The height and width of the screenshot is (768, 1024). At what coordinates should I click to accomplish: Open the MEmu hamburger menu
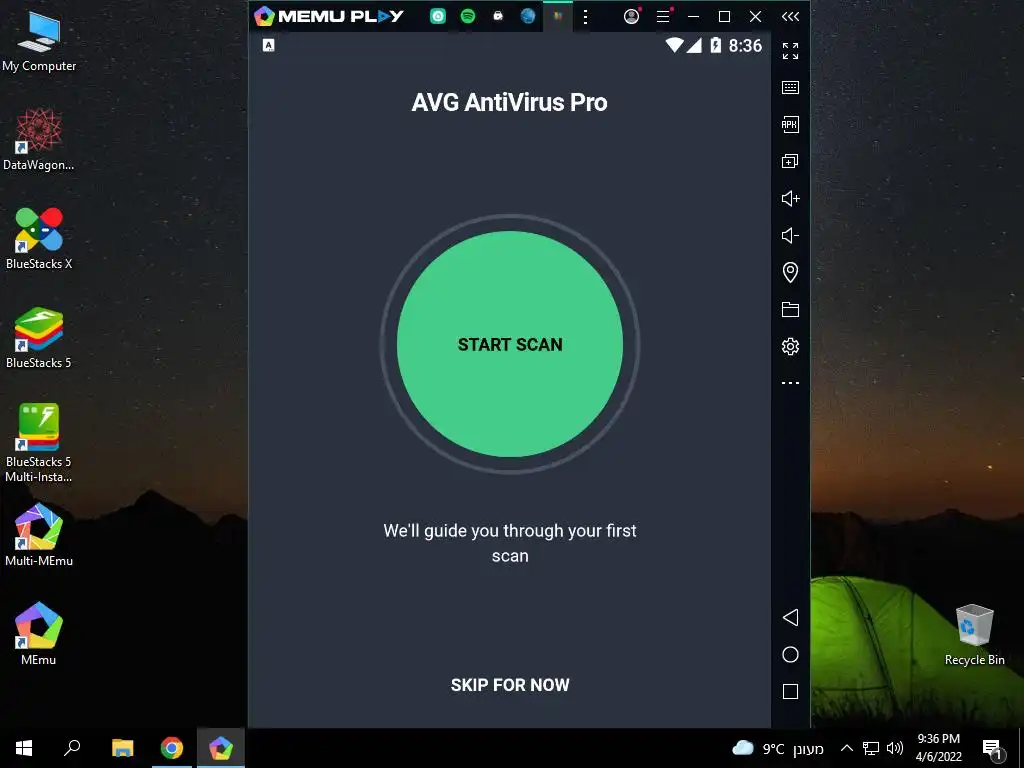(664, 16)
